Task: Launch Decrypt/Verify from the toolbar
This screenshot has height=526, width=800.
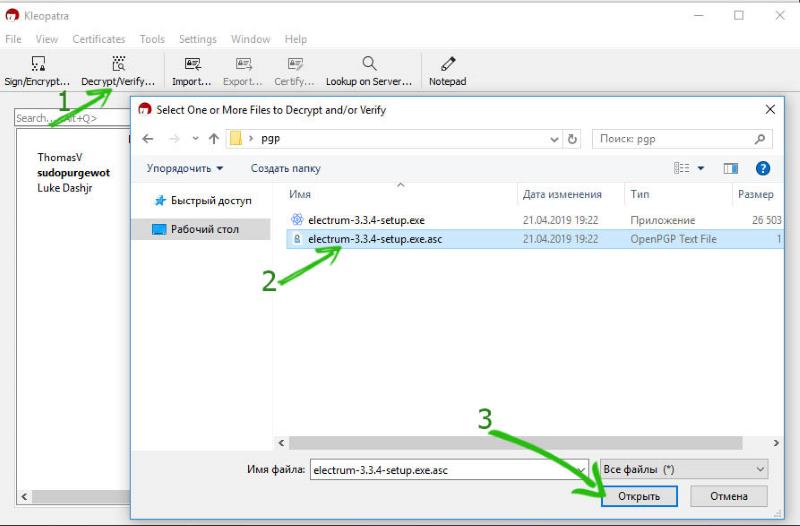Action: [x=118, y=71]
